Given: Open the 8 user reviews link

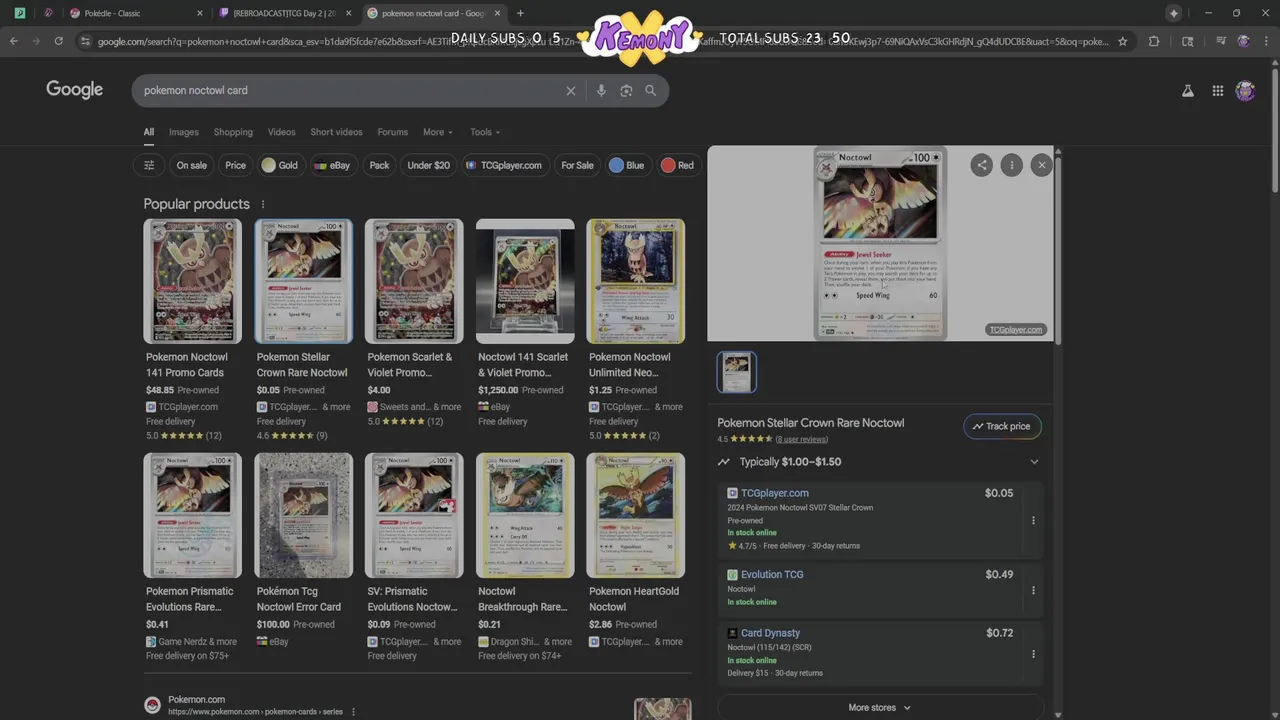Looking at the screenshot, I should 802,439.
